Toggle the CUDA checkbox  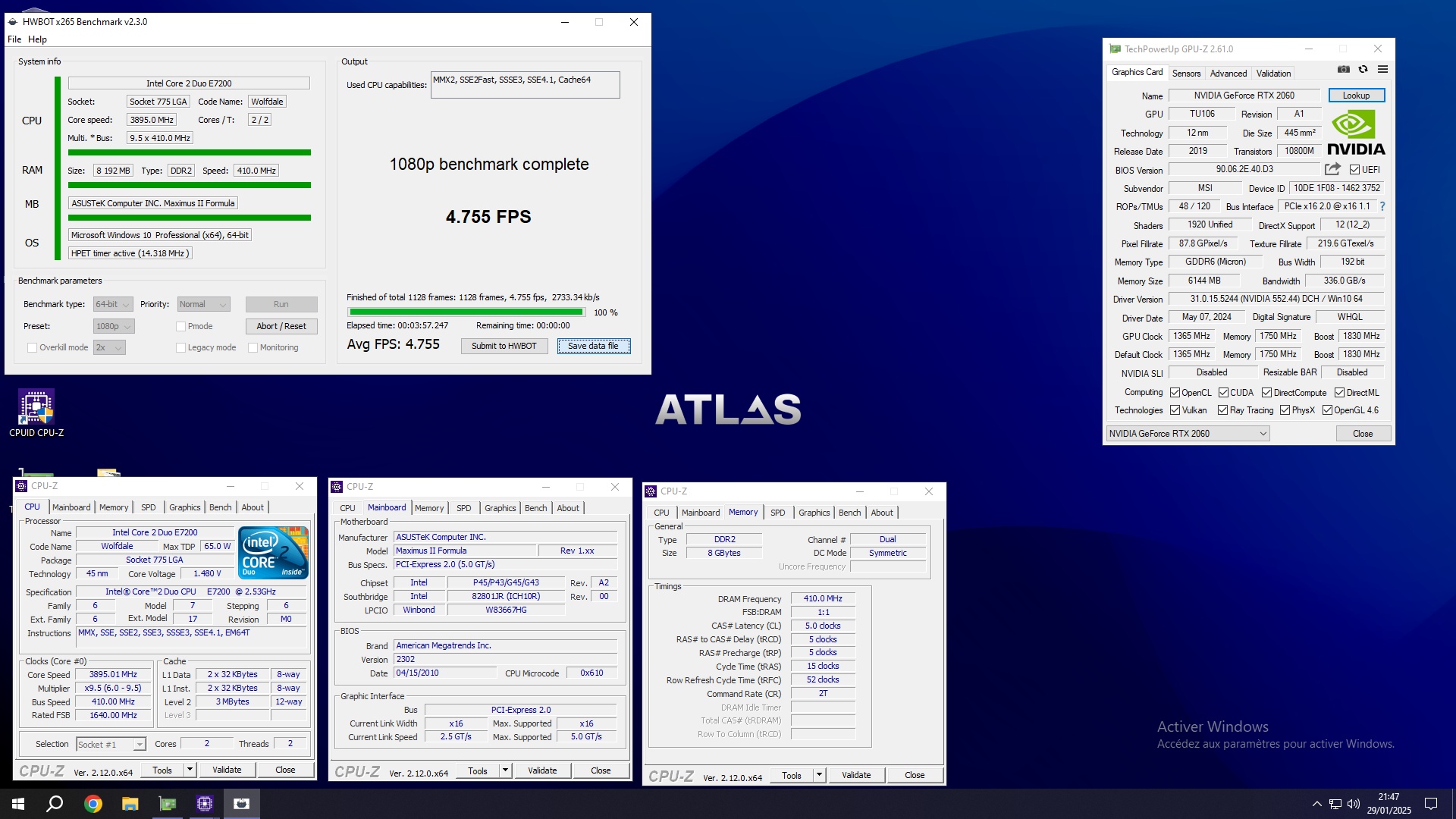[x=1223, y=393]
